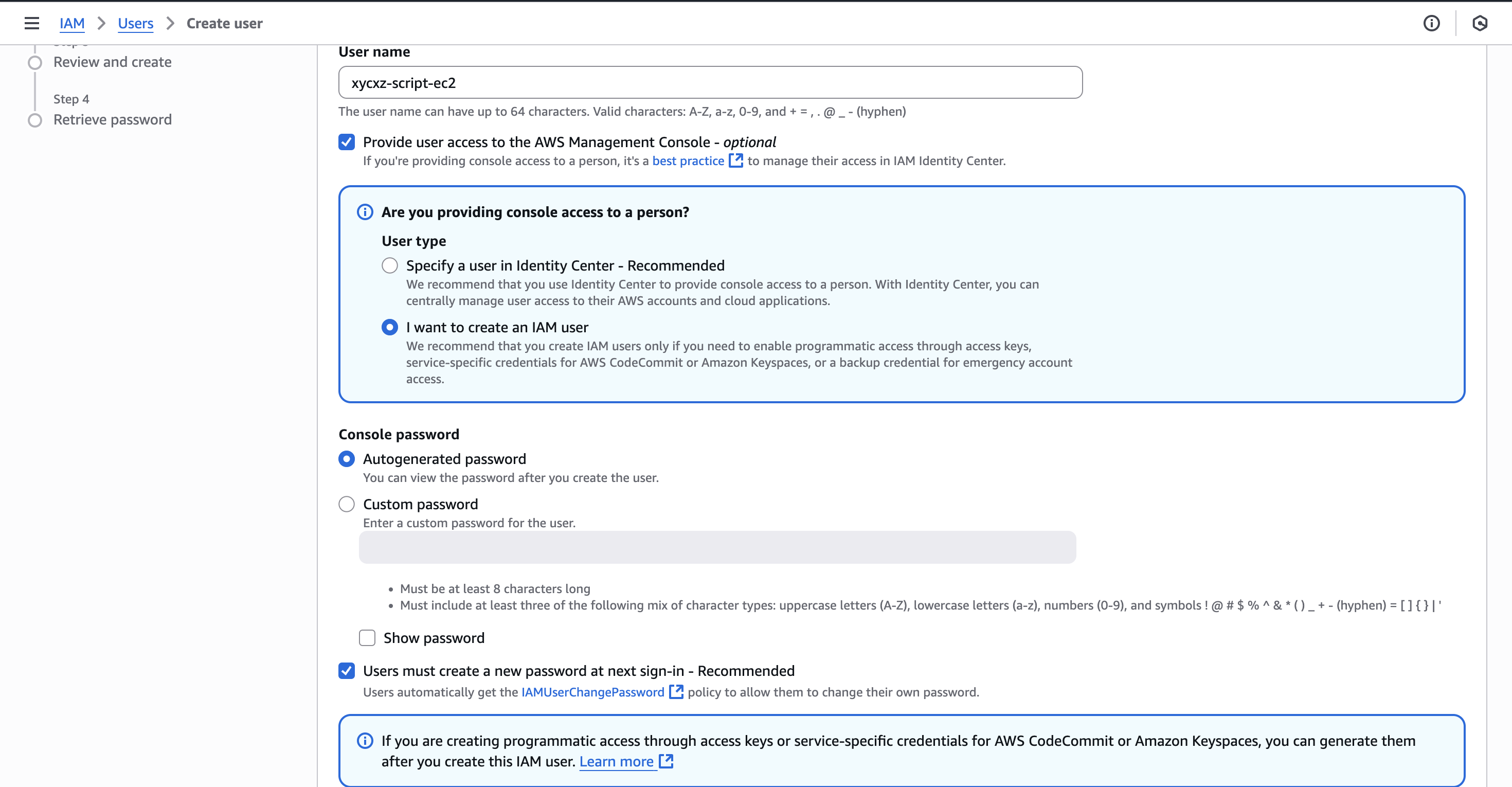Image resolution: width=1512 pixels, height=787 pixels.
Task: Click info icon in console access question box
Action: [x=365, y=212]
